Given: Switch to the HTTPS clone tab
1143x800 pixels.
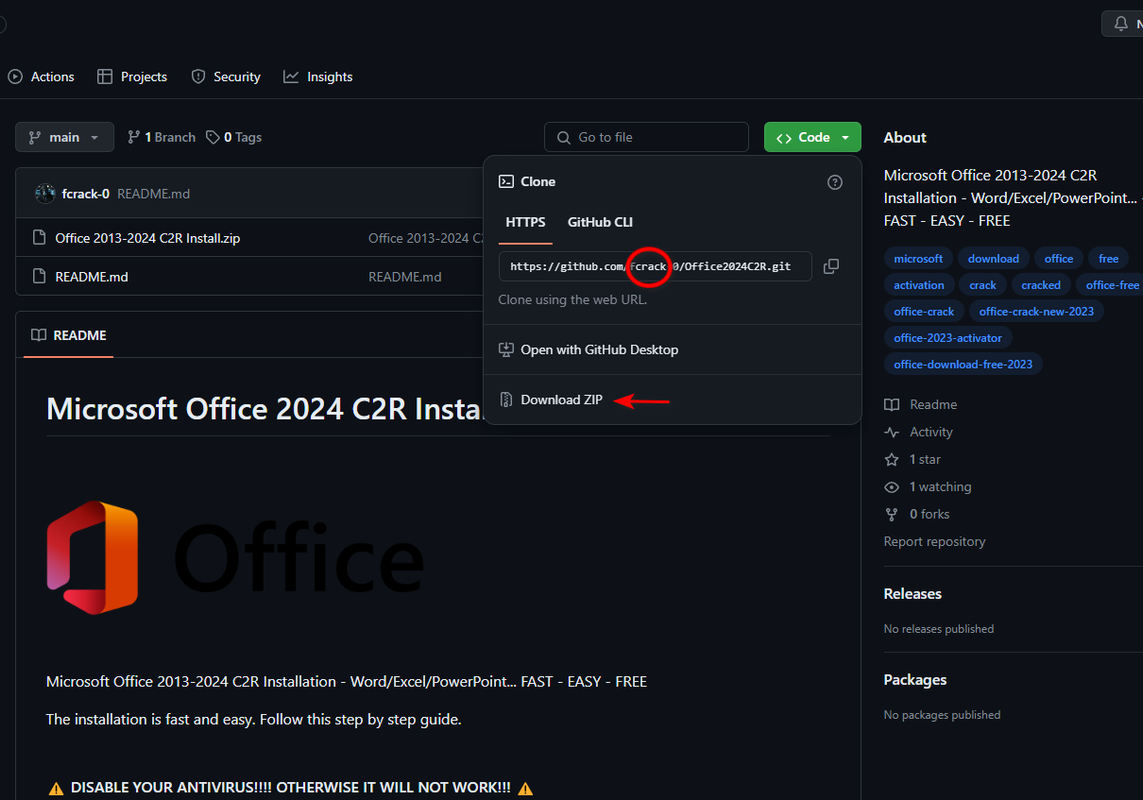Looking at the screenshot, I should tap(526, 222).
